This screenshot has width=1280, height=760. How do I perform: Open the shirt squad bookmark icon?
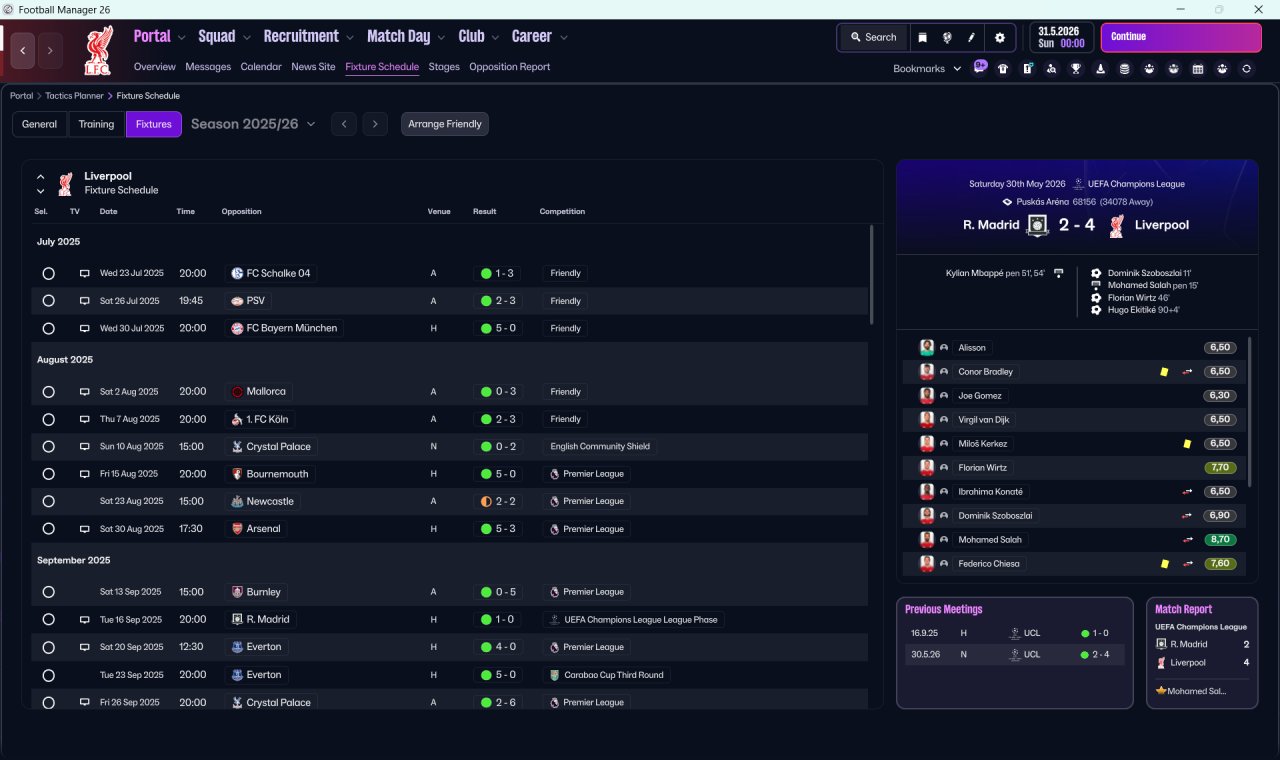(1003, 69)
